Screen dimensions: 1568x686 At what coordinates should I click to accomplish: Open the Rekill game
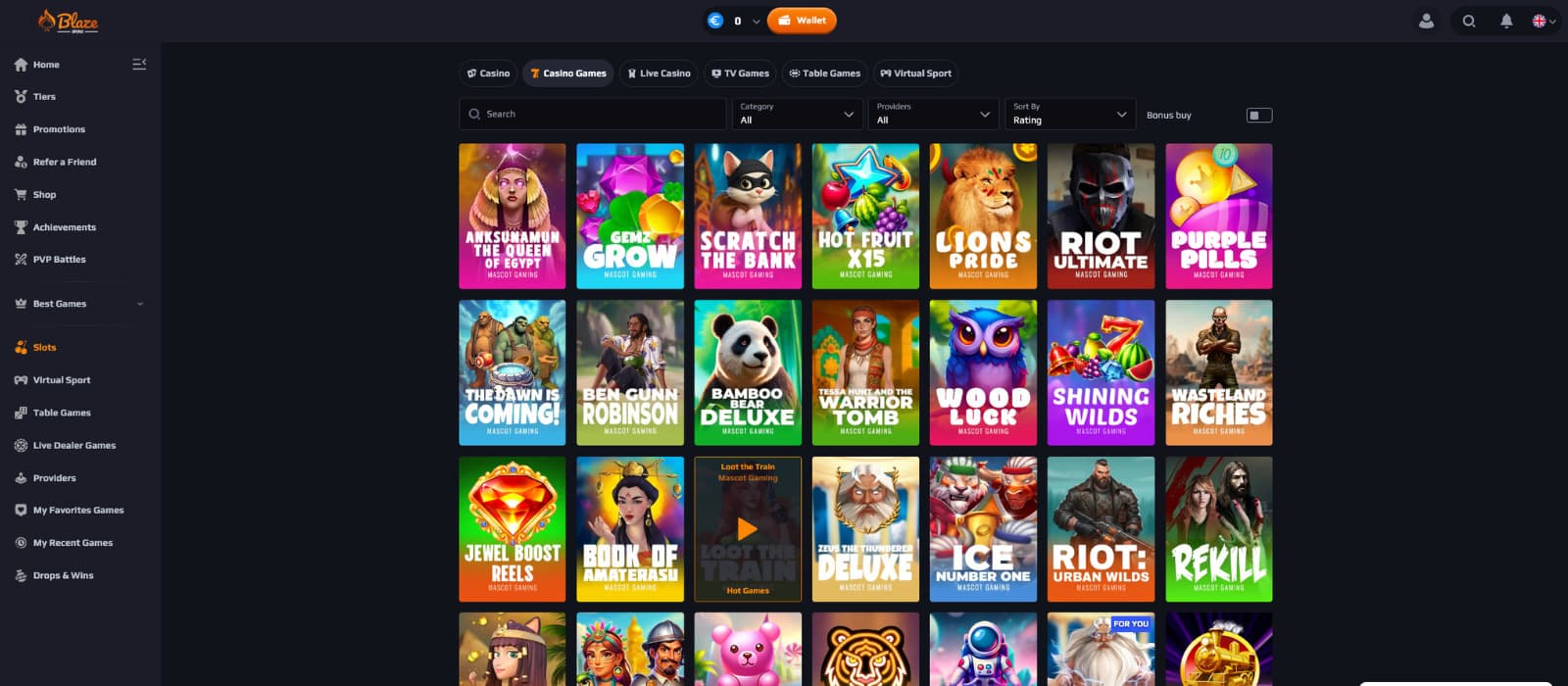click(x=1219, y=529)
